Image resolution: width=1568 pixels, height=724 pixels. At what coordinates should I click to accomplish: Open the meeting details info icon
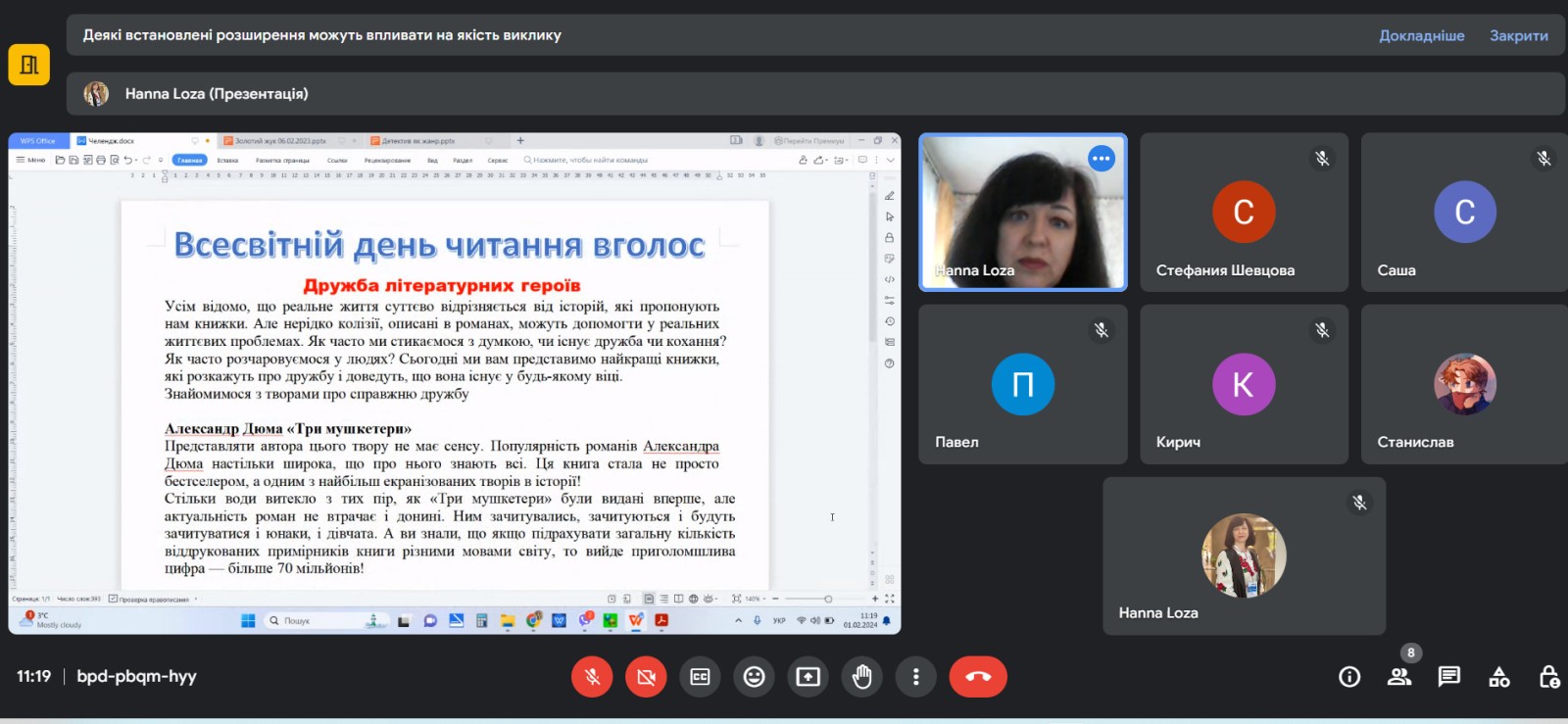(x=1349, y=677)
